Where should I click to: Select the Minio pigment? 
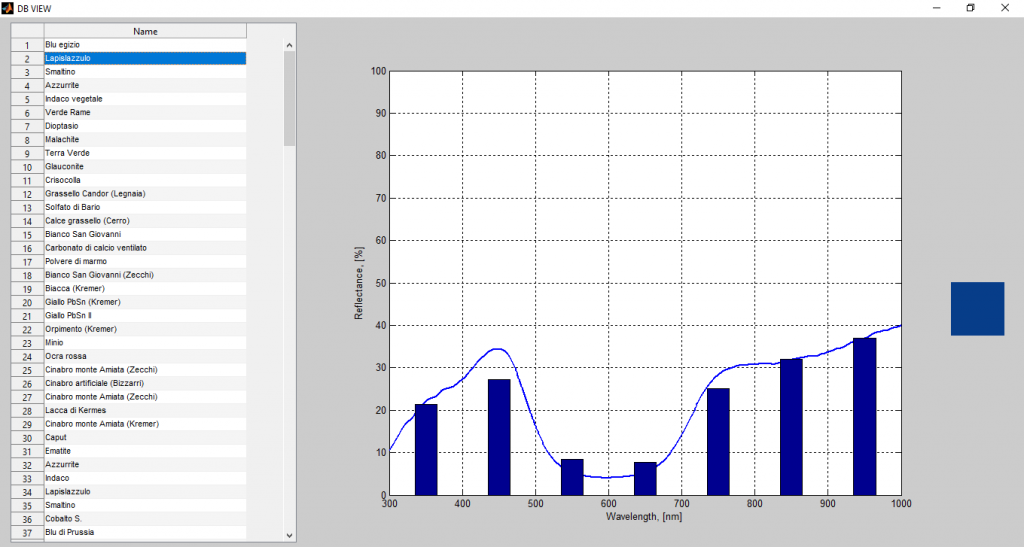pyautogui.click(x=145, y=343)
